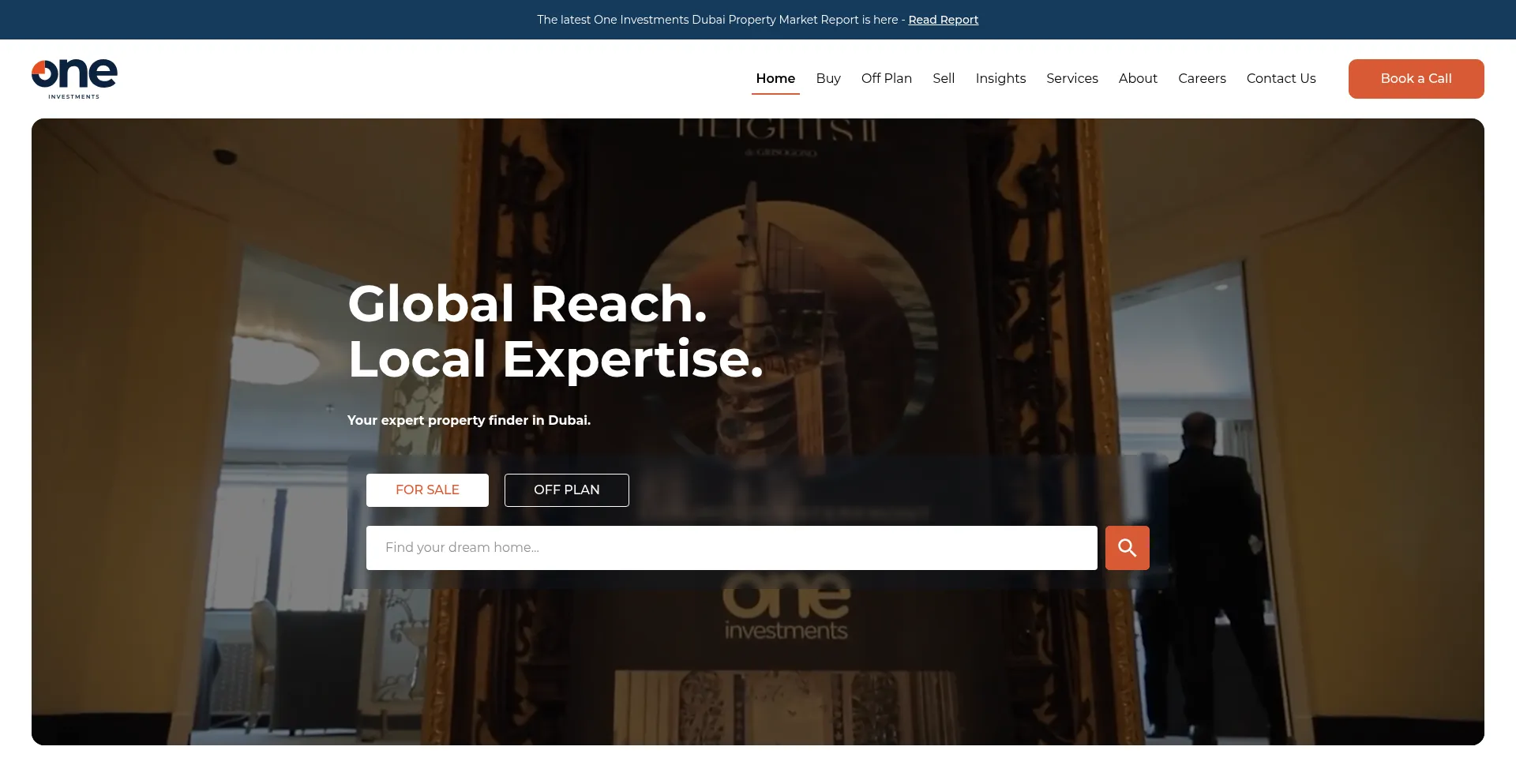1516x784 pixels.
Task: Open the Read Report link
Action: click(943, 20)
